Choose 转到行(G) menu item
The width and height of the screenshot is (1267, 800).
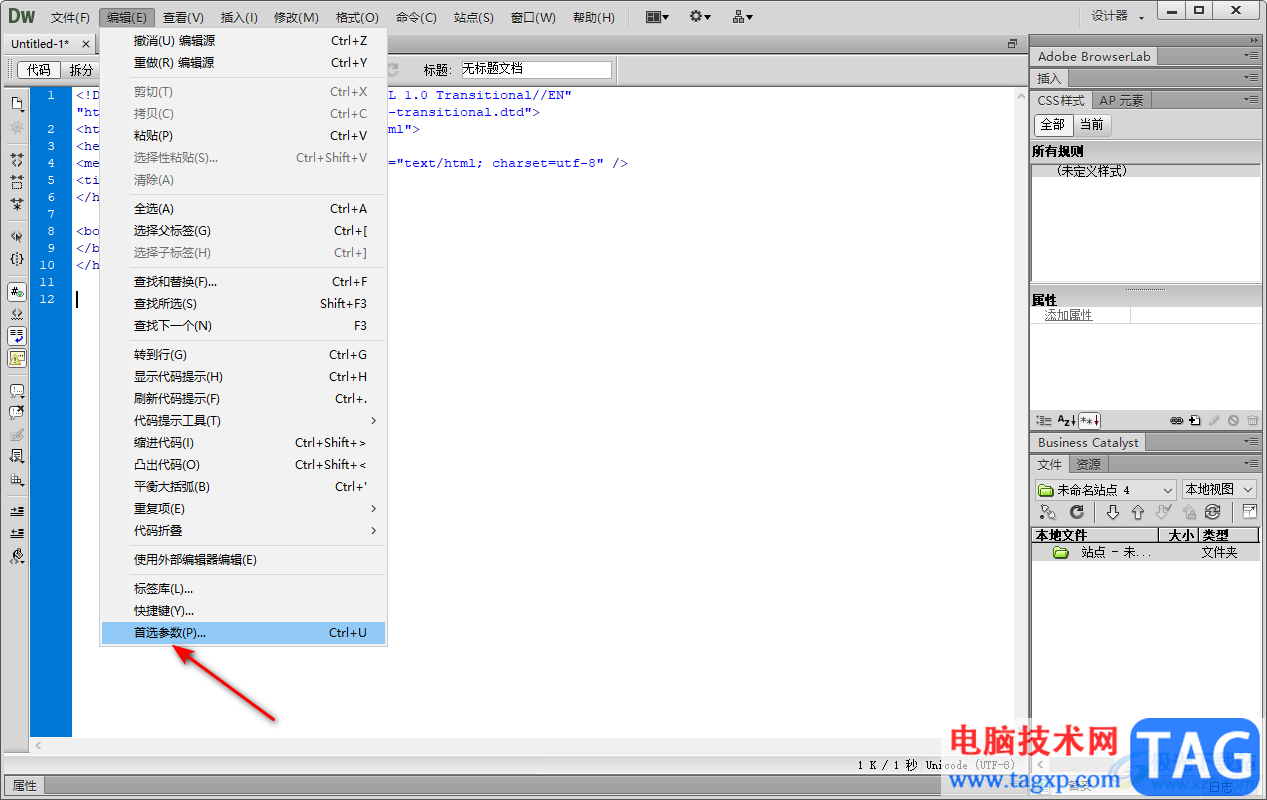coord(243,355)
